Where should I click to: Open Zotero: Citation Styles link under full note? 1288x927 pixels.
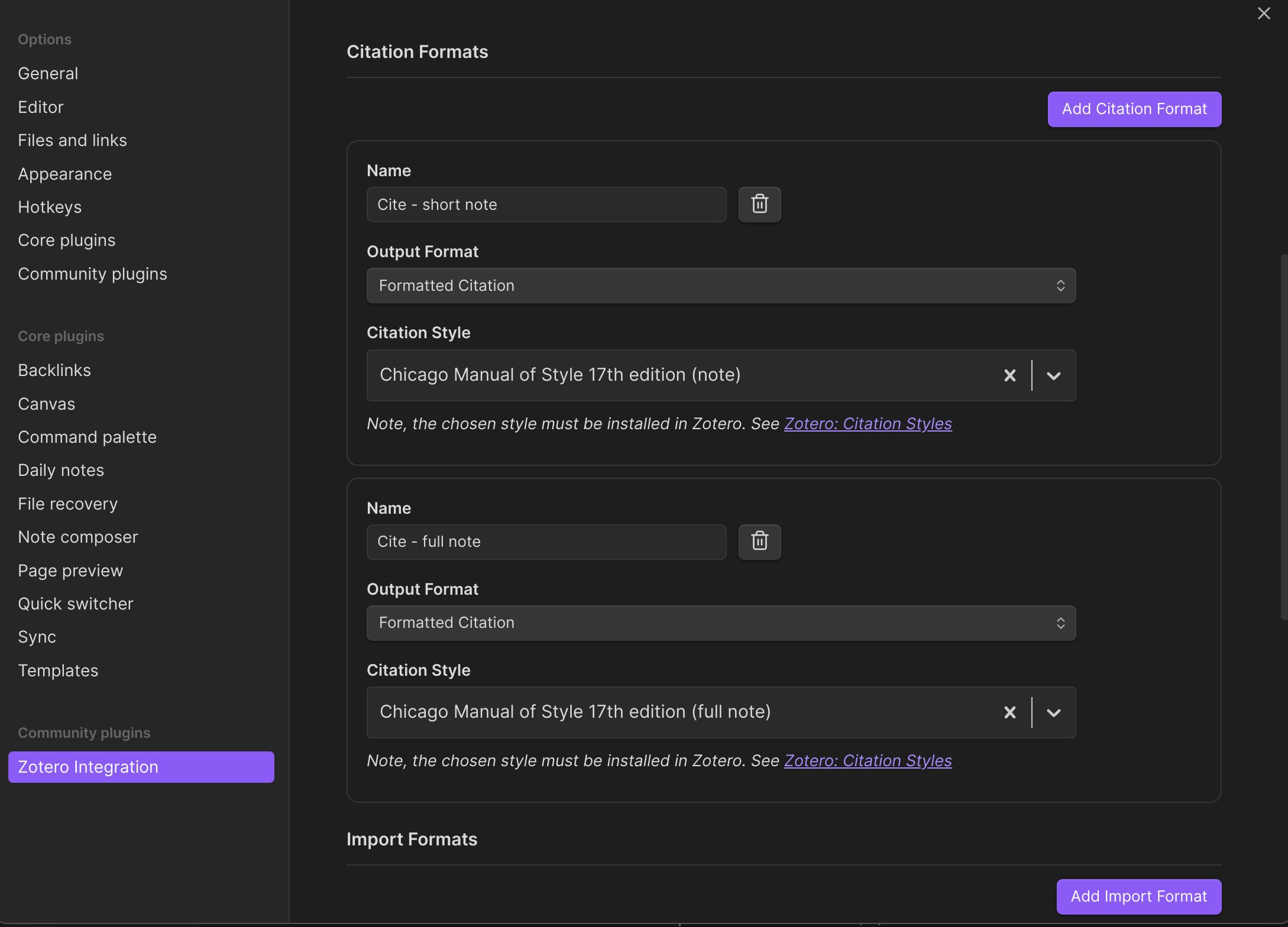[868, 761]
